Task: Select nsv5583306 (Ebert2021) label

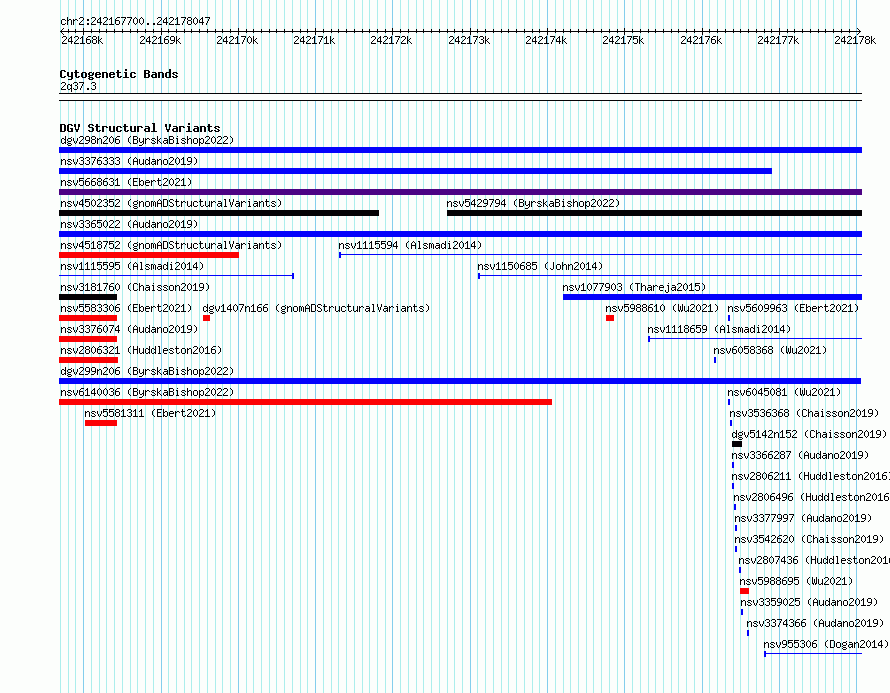Action: [x=126, y=308]
